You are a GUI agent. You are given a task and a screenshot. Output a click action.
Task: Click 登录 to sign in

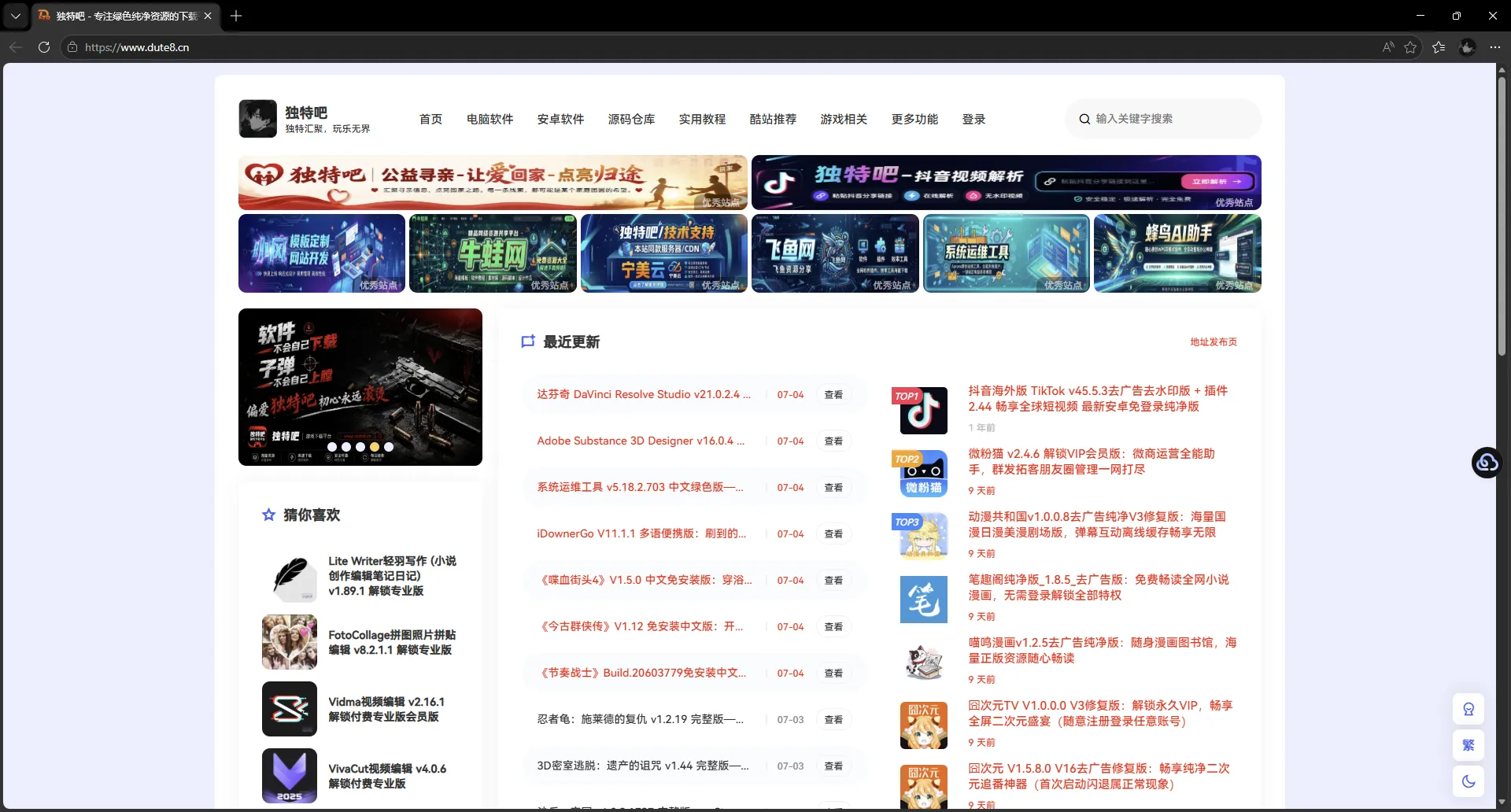pyautogui.click(x=973, y=119)
